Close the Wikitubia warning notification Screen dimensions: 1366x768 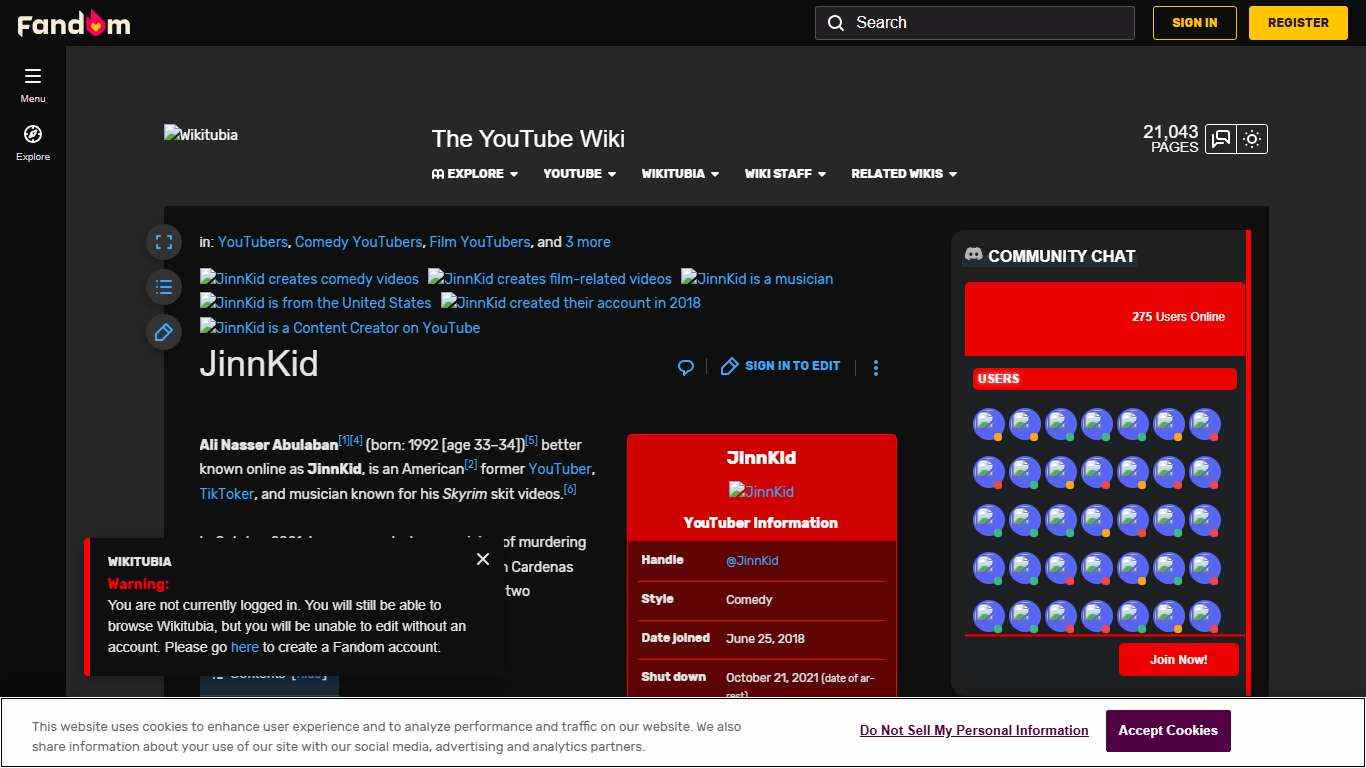483,559
